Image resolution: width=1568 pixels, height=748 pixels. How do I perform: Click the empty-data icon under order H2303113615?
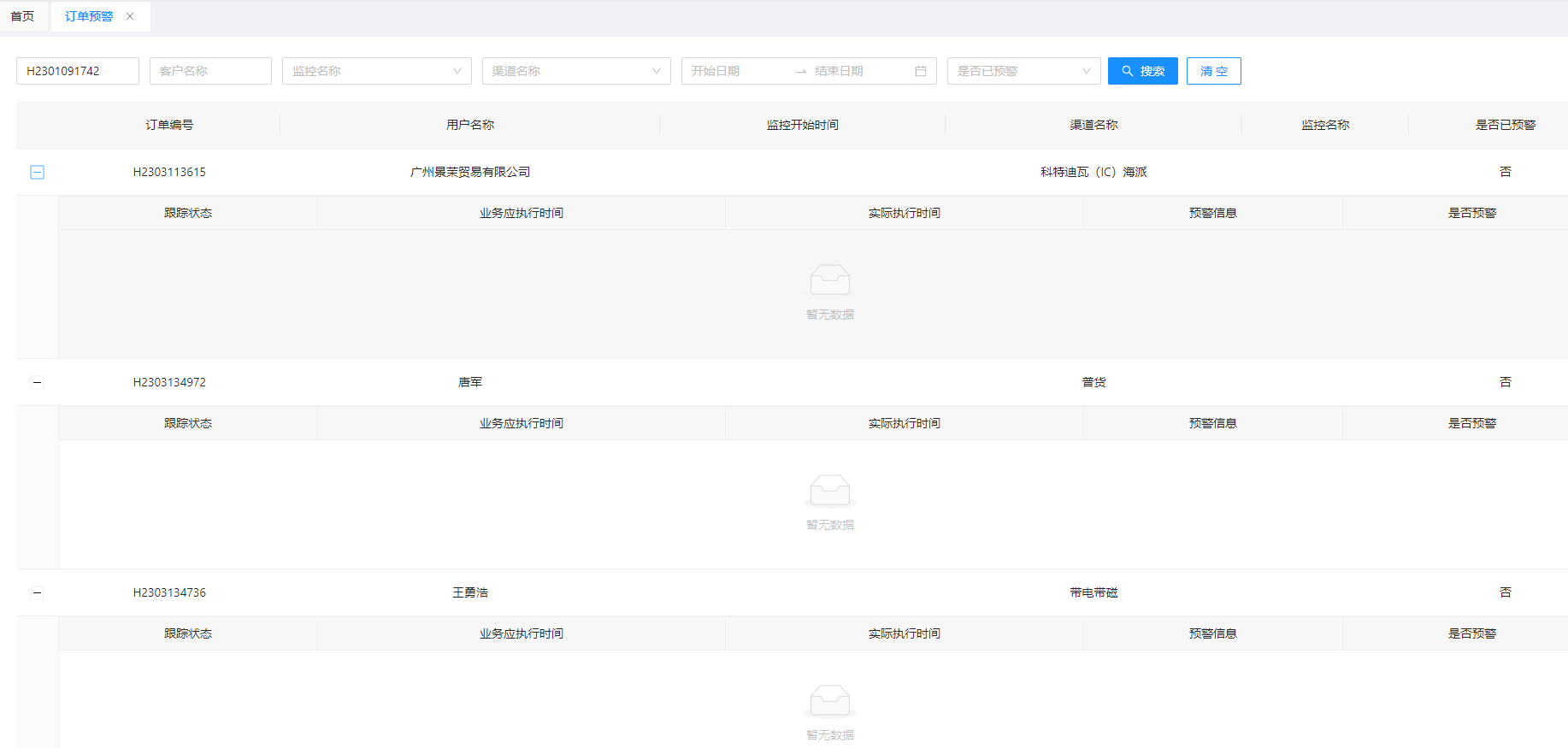(829, 280)
